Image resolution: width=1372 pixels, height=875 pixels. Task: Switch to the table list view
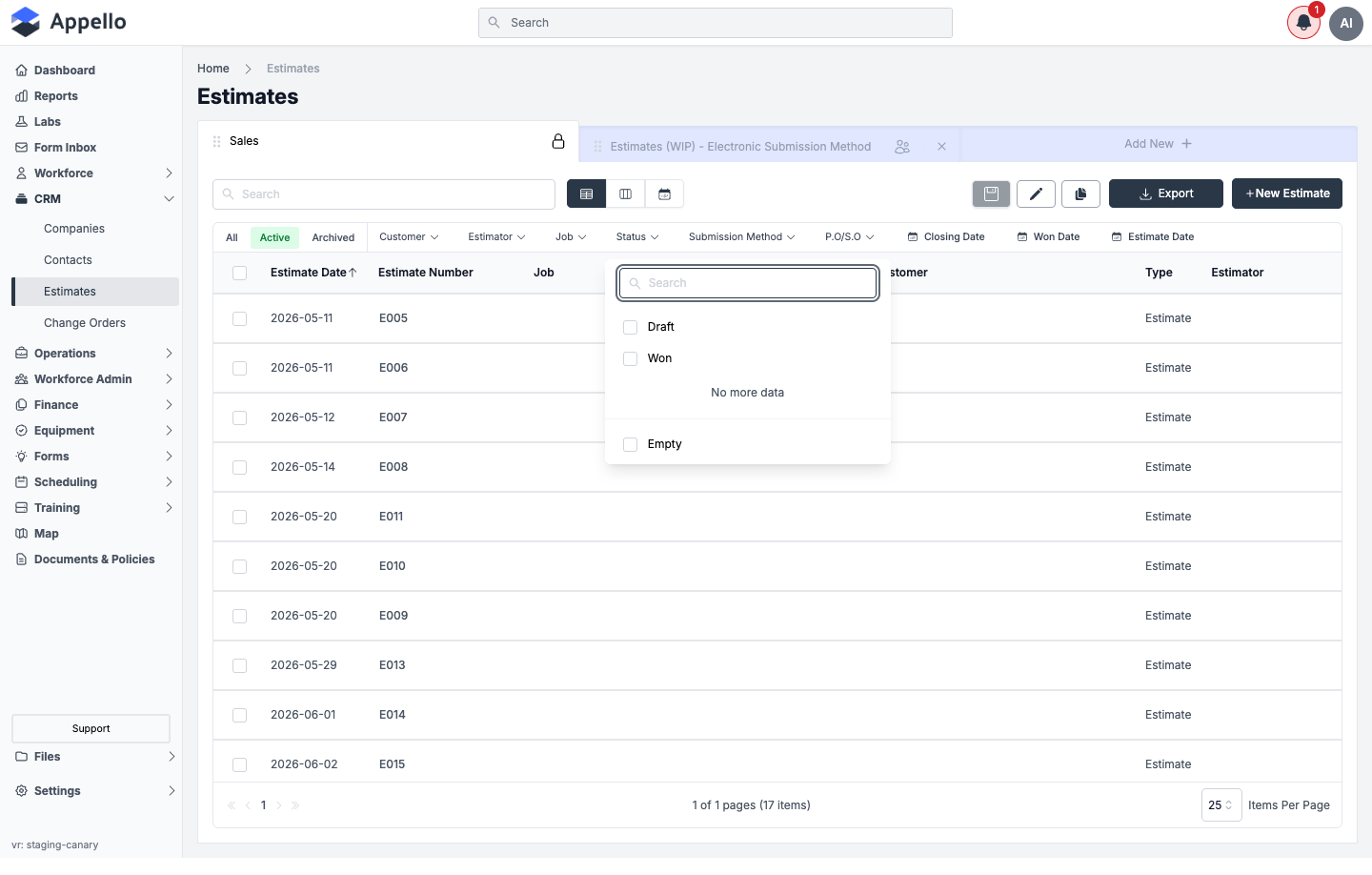click(x=586, y=194)
